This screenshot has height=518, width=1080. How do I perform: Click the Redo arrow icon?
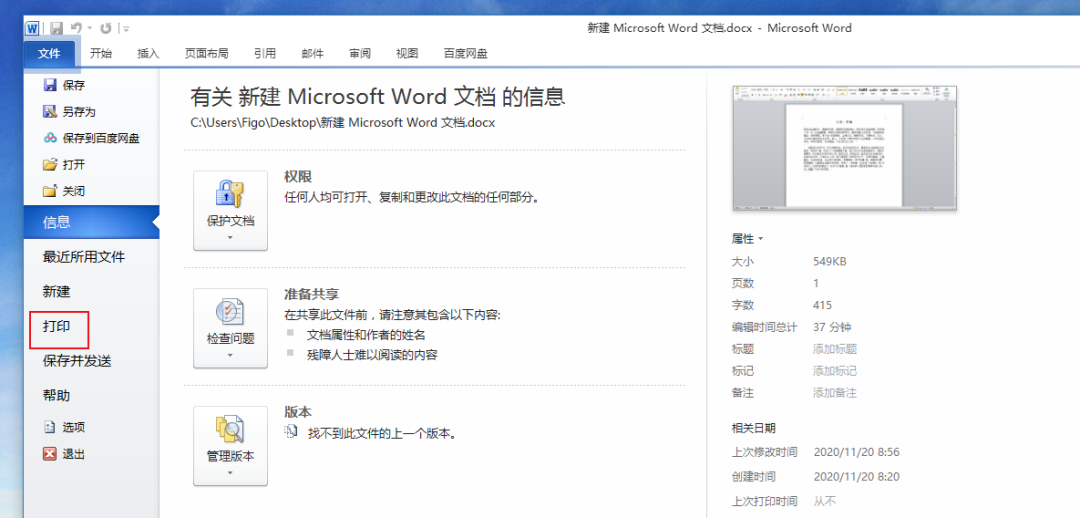[x=105, y=28]
